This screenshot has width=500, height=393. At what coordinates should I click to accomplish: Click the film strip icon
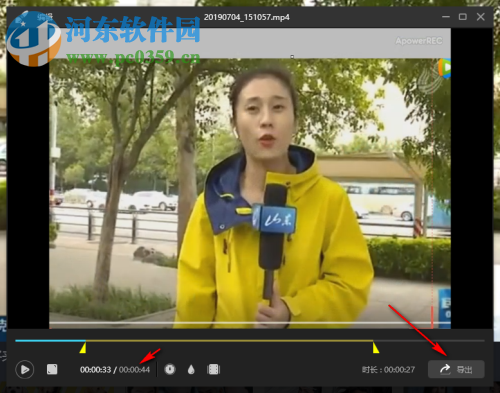pyautogui.click(x=213, y=369)
